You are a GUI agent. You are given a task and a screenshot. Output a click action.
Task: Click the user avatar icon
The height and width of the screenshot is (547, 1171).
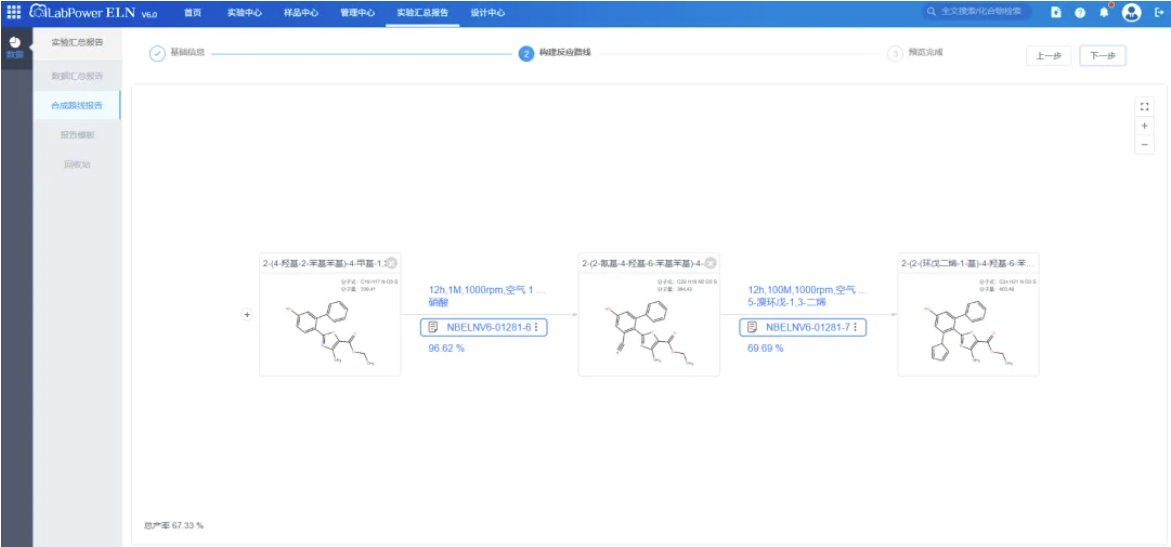[x=1131, y=12]
